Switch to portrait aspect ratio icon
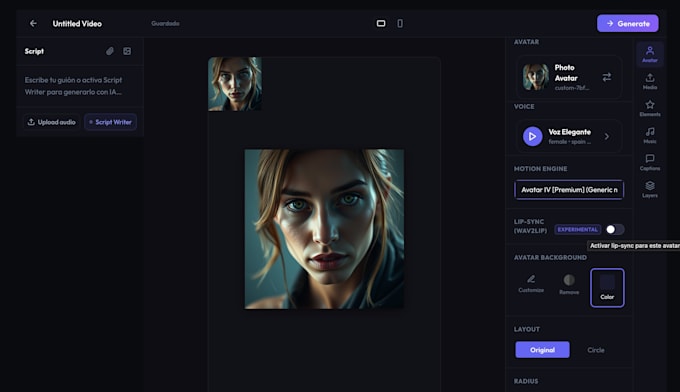Viewport: 680px width, 392px height. pyautogui.click(x=400, y=23)
